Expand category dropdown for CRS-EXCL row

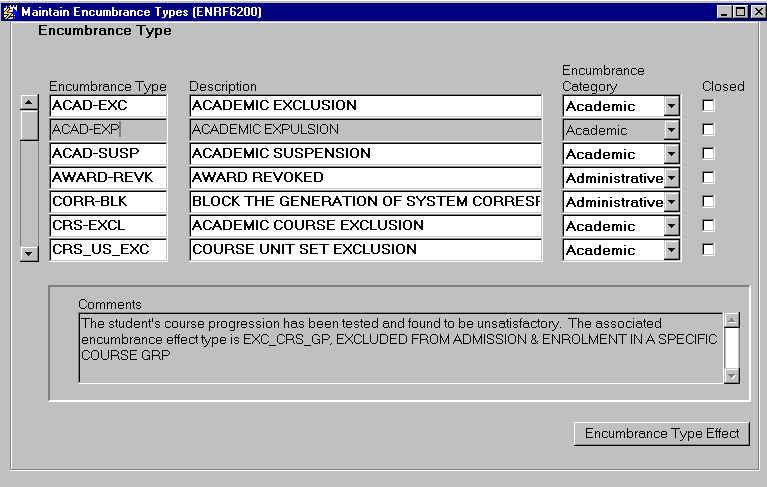[671, 226]
